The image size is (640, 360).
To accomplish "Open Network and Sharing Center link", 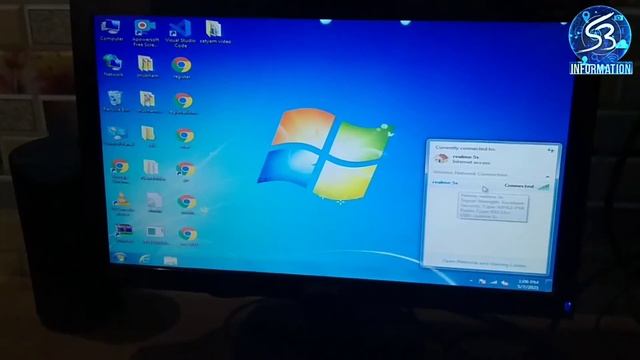I will pos(484,263).
